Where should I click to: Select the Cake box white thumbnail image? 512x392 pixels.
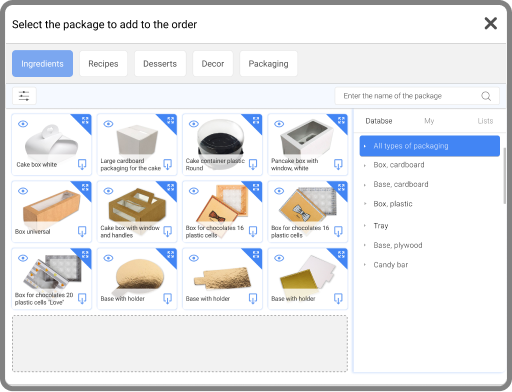click(x=51, y=142)
